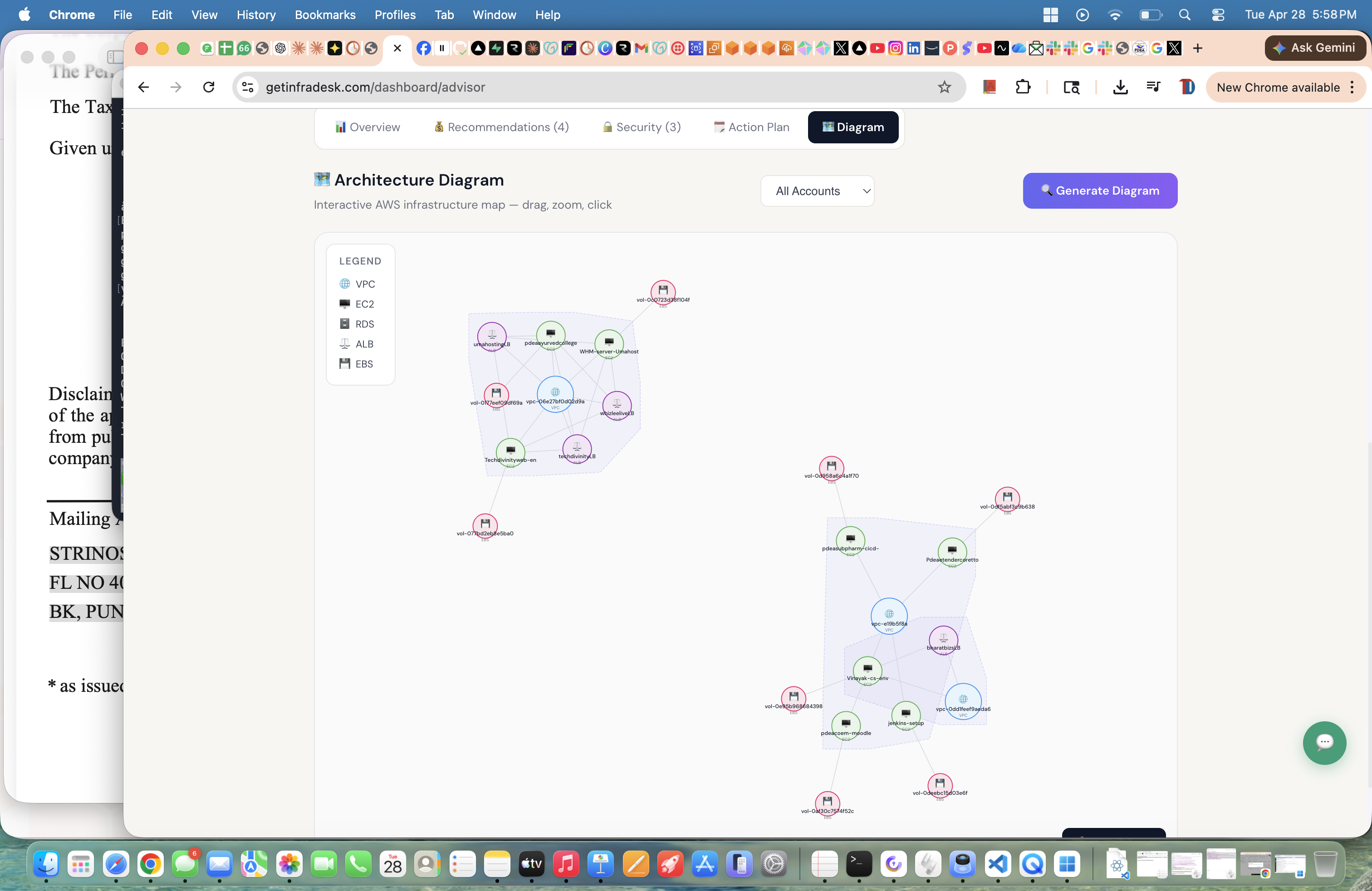Click the bharatbizsLB ALB node

point(944,640)
